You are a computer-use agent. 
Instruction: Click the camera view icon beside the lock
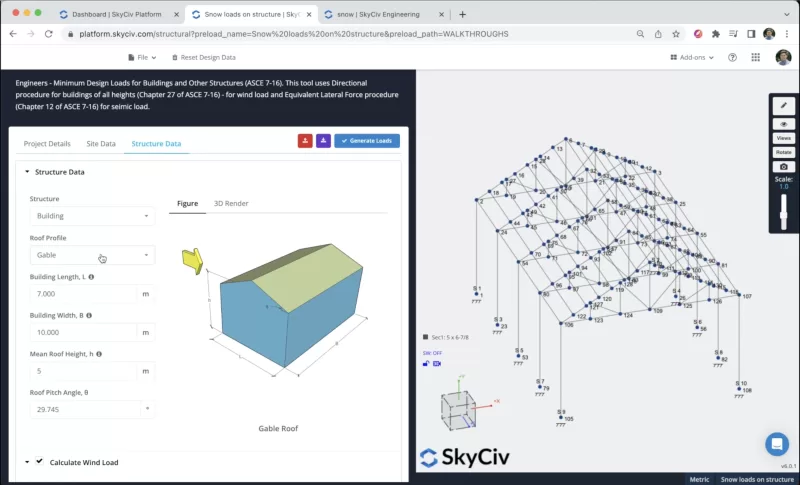click(x=437, y=364)
